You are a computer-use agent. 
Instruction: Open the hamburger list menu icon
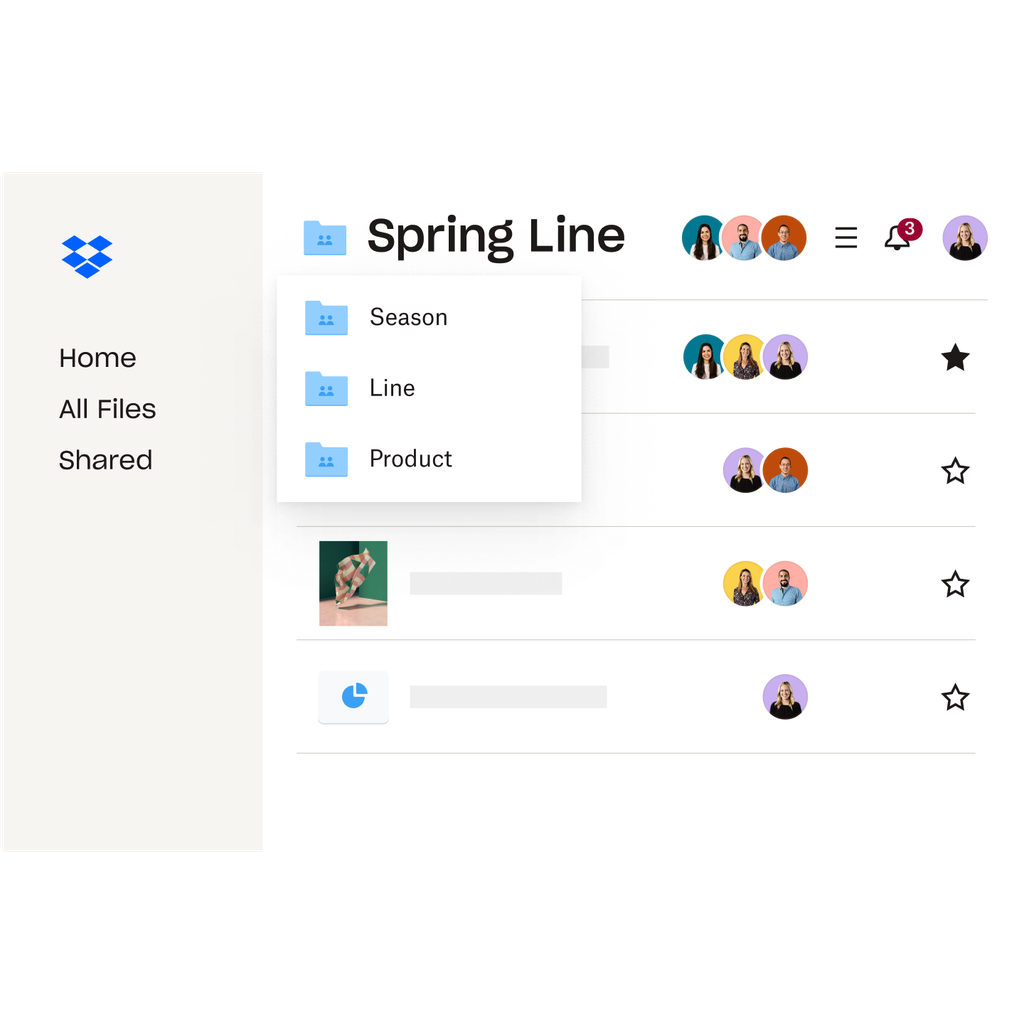tap(846, 237)
